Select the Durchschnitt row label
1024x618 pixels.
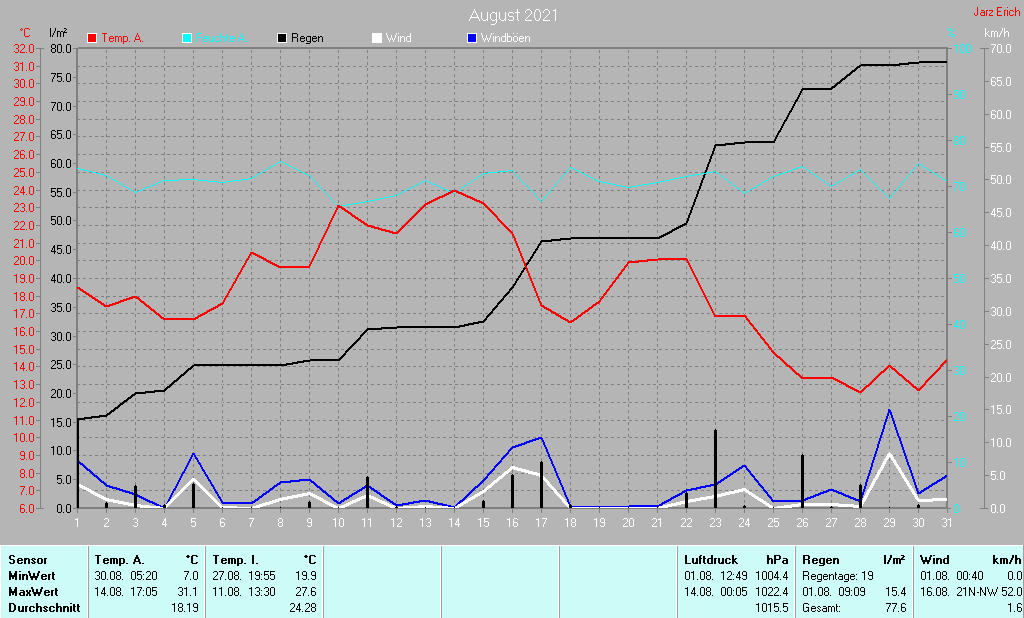[44, 608]
